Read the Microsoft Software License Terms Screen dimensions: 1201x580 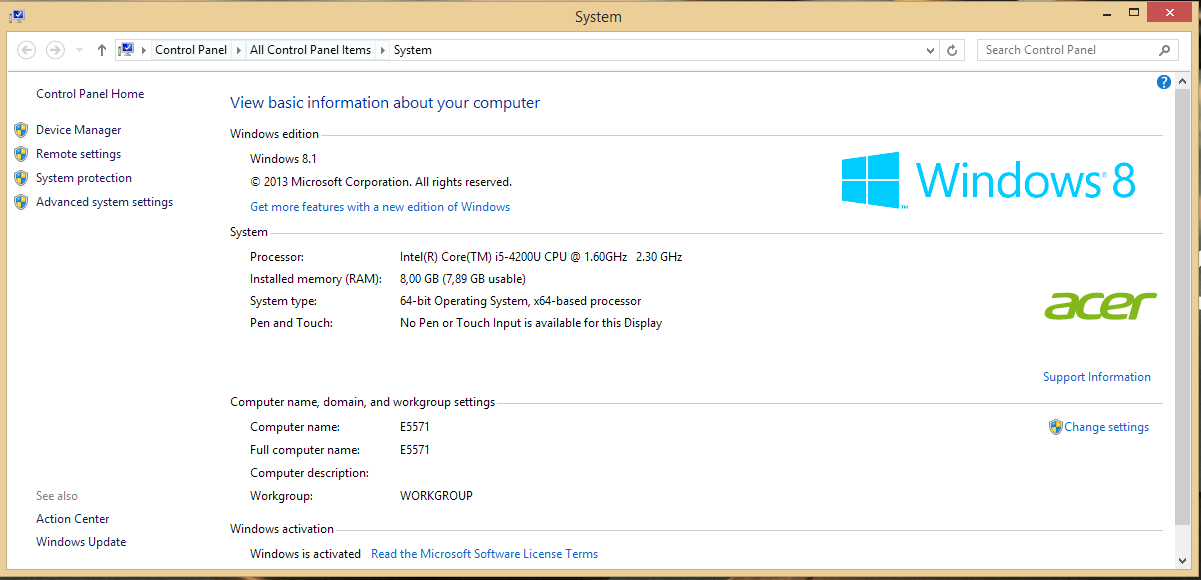pyautogui.click(x=484, y=553)
